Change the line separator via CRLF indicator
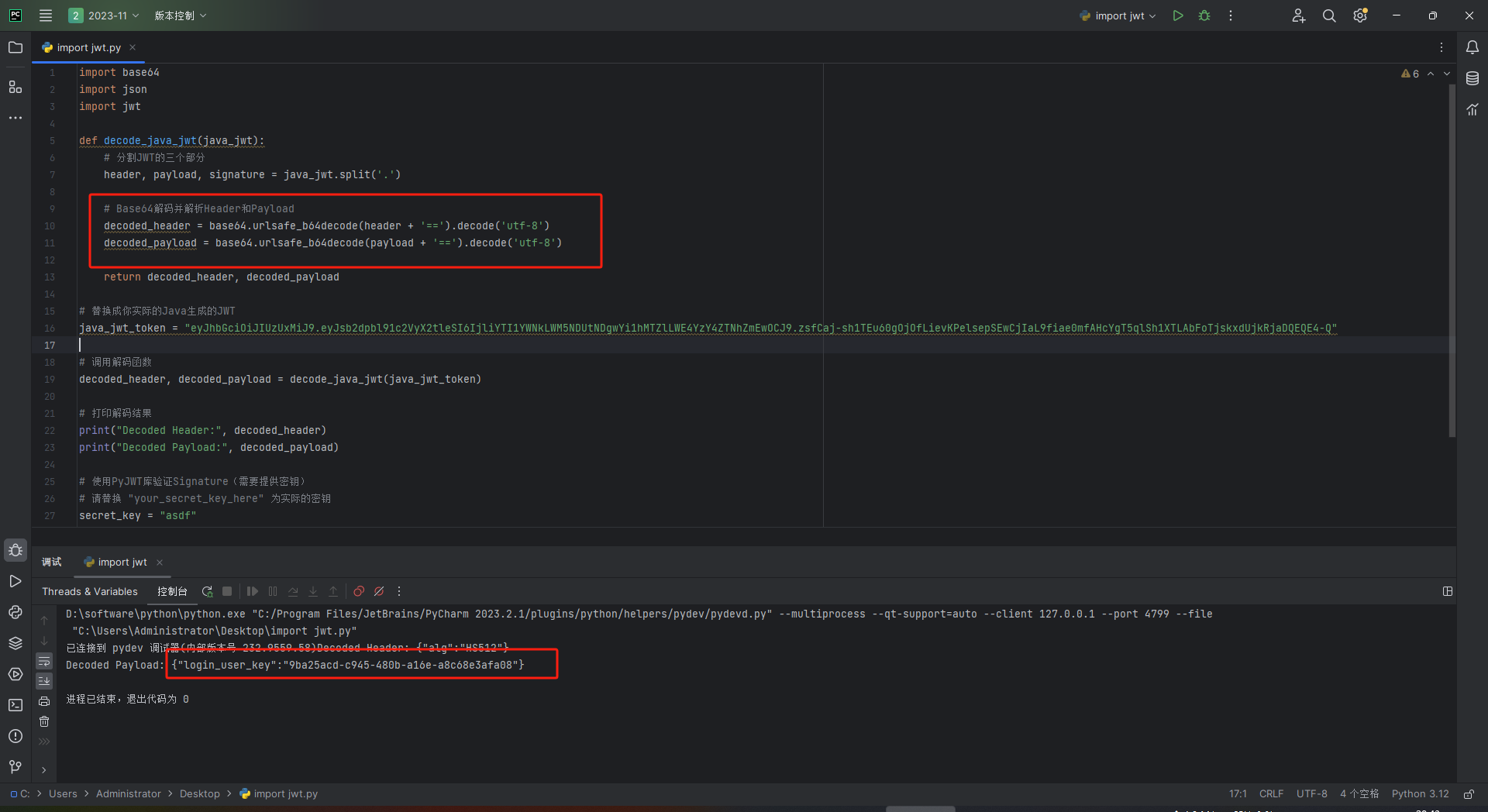1488x812 pixels. 1271,793
